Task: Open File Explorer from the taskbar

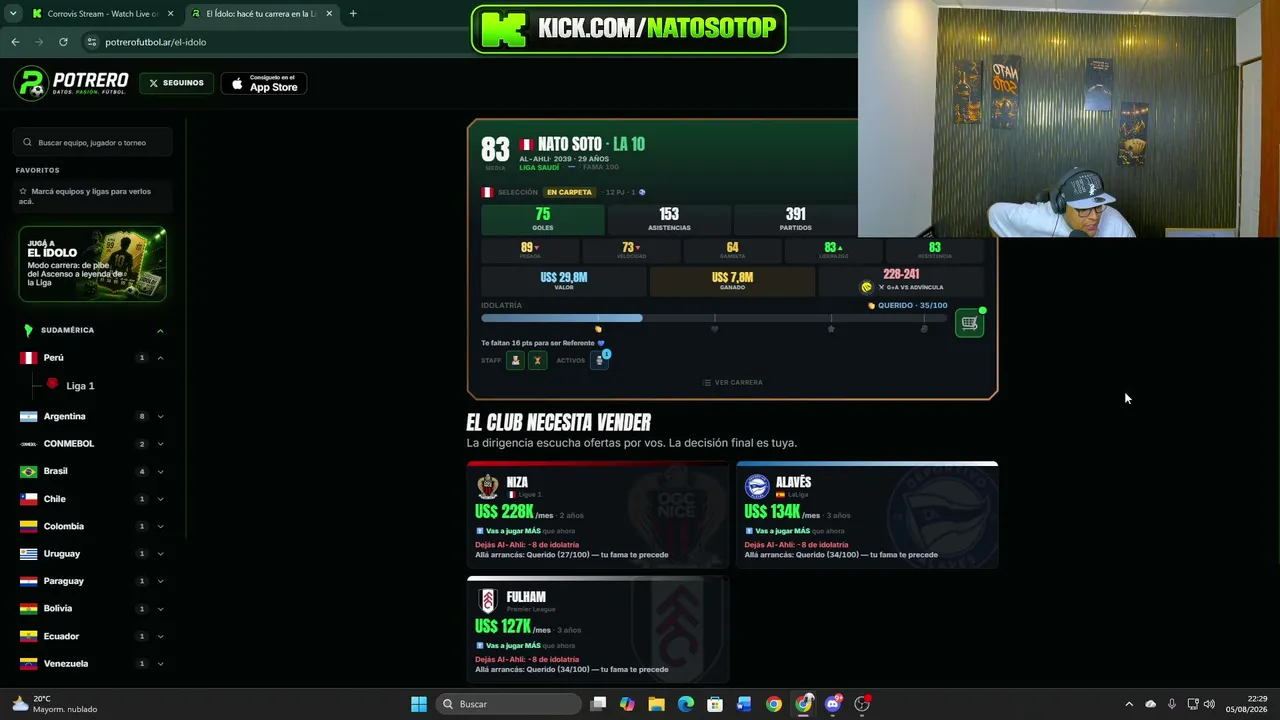Action: (656, 704)
